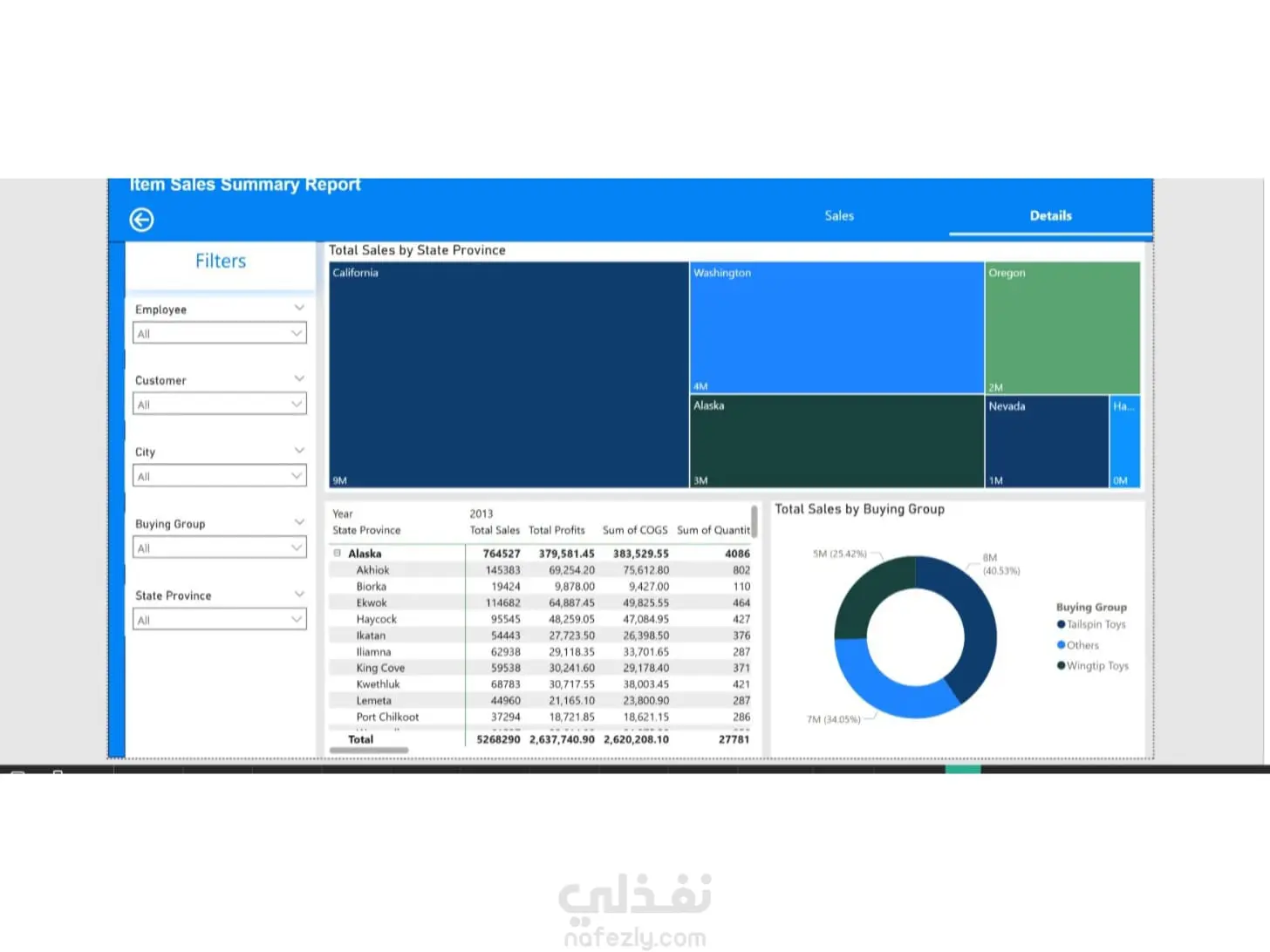This screenshot has height=952, width=1270.
Task: Sort by the Total Profits column header
Action: point(556,530)
